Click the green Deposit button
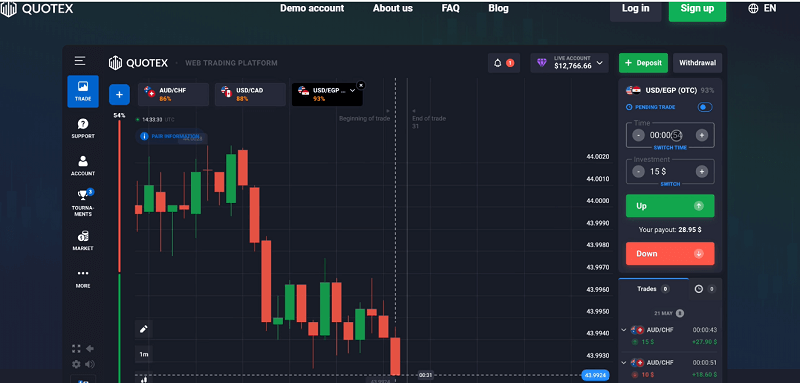The height and width of the screenshot is (383, 800). (x=643, y=63)
